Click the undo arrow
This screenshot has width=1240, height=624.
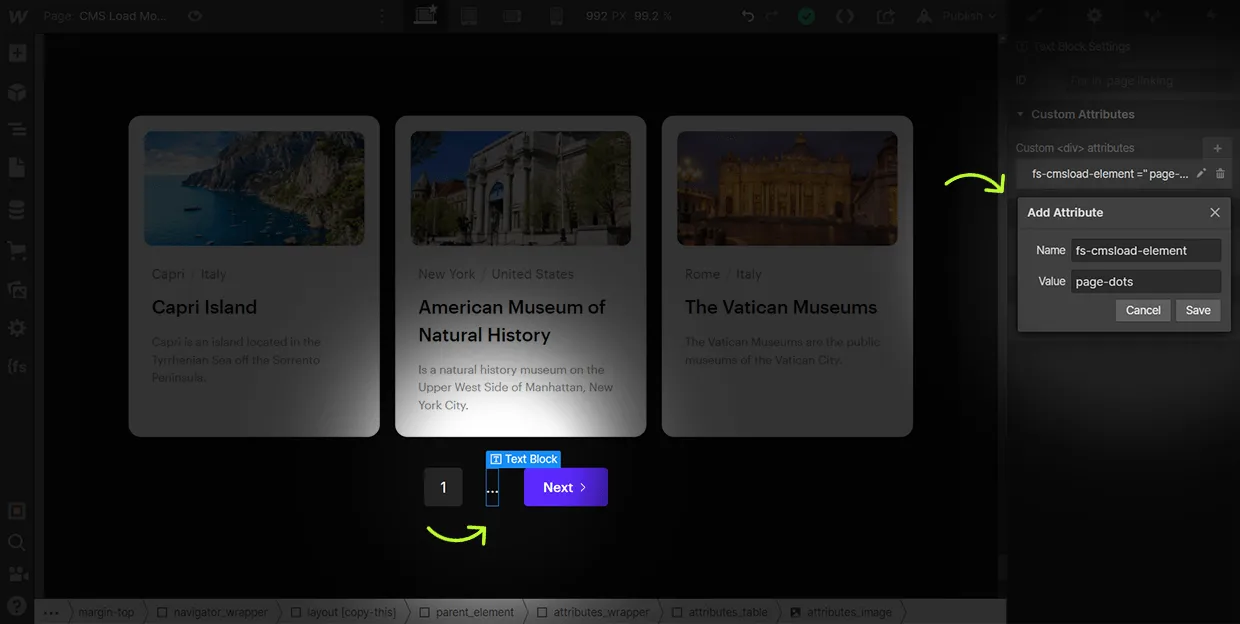point(748,16)
